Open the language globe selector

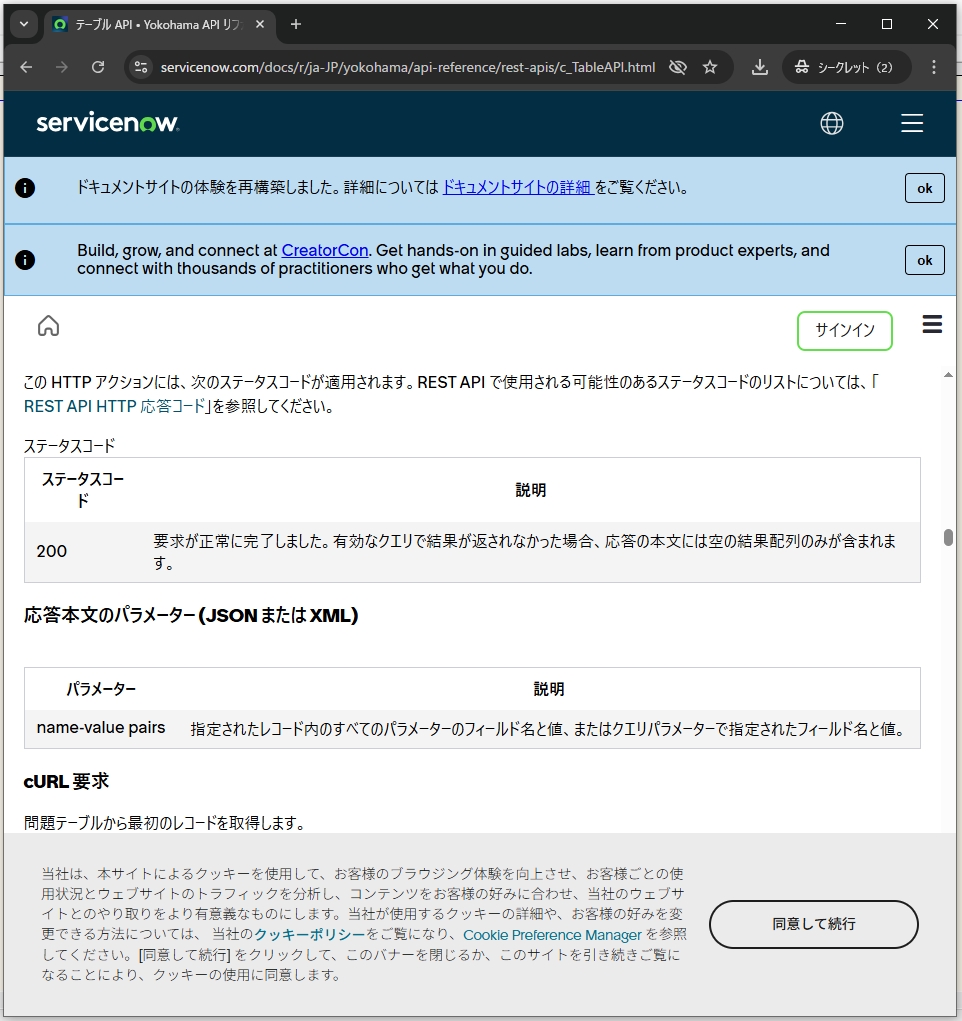tap(832, 123)
